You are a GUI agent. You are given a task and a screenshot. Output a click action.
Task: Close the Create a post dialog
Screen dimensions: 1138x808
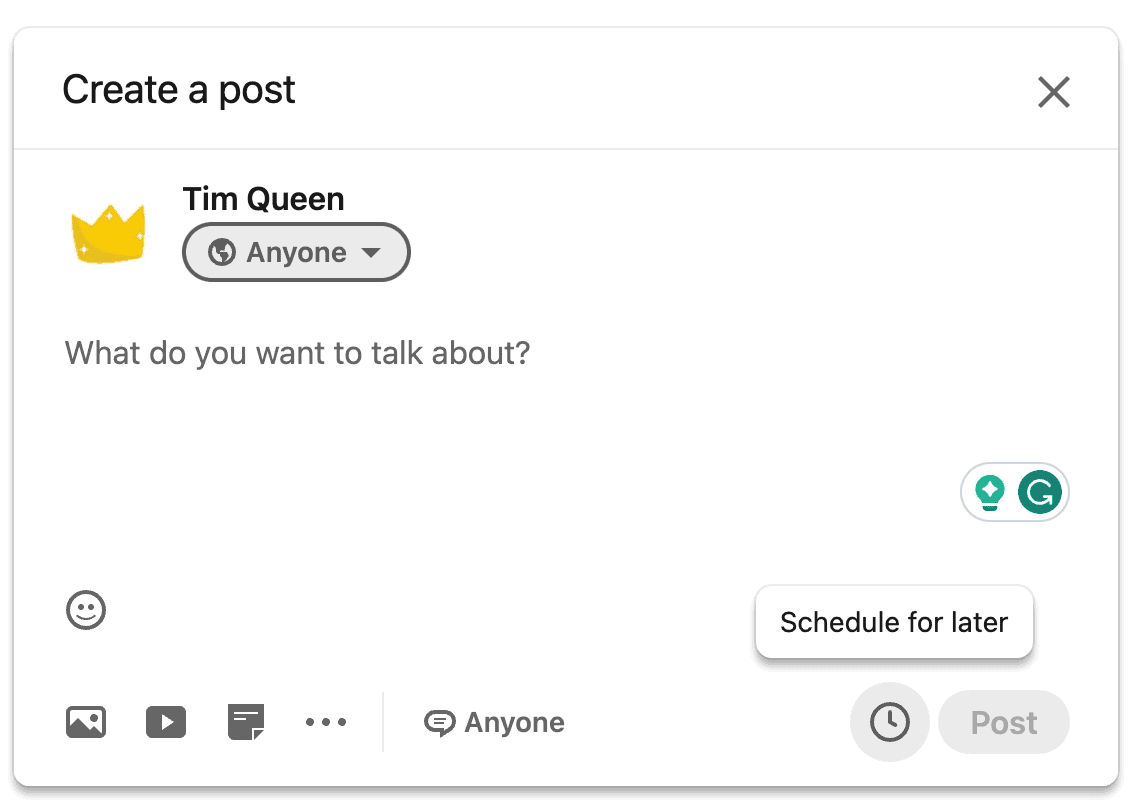coord(1053,92)
